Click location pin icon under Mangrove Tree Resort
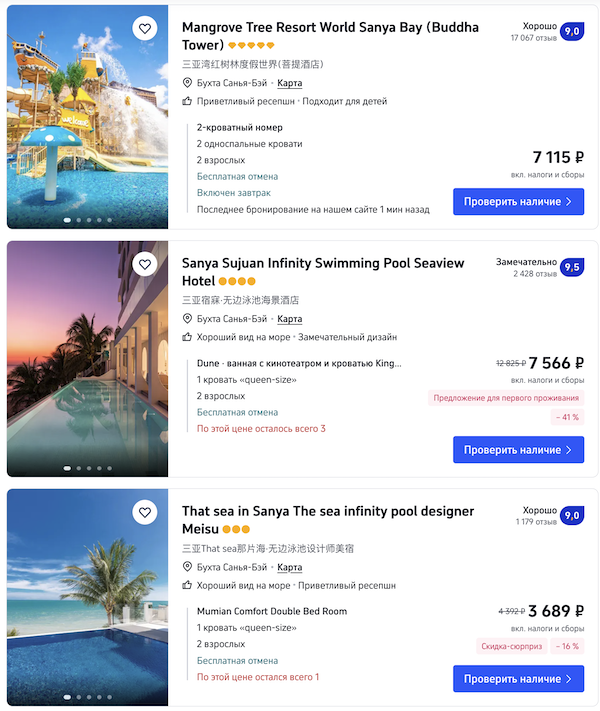This screenshot has width=600, height=711. pyautogui.click(x=187, y=83)
